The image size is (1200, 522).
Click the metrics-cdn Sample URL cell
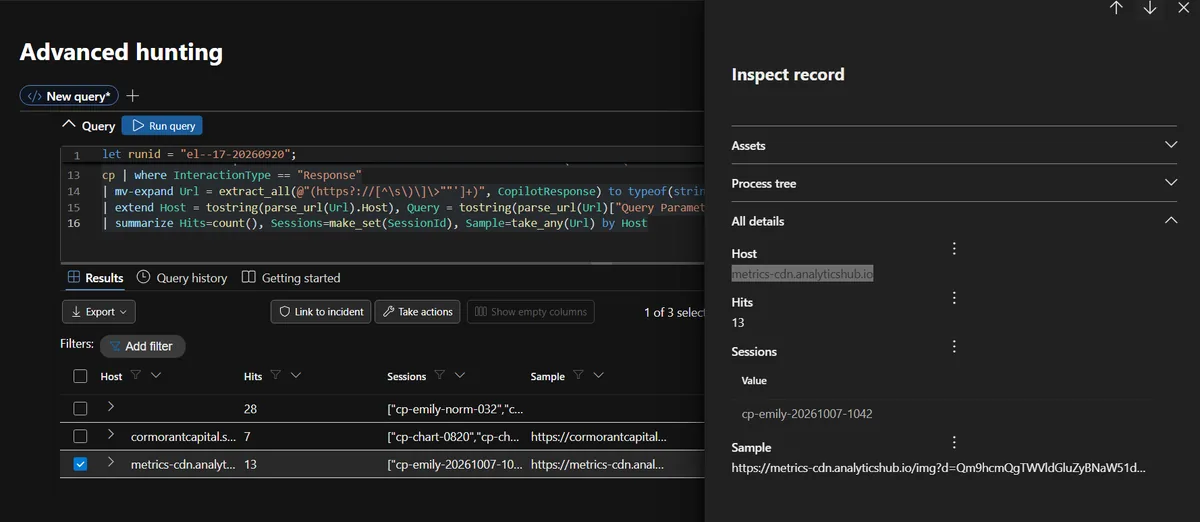[598, 465]
